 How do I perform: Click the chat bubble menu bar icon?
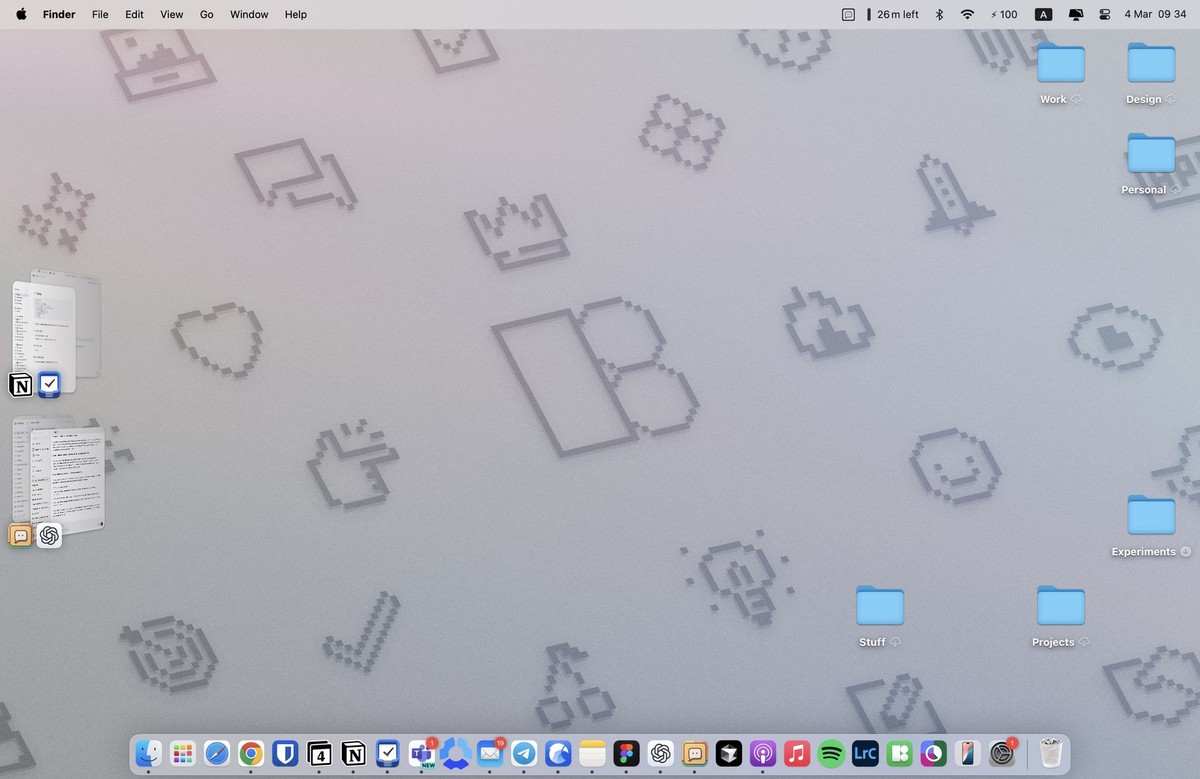click(848, 14)
